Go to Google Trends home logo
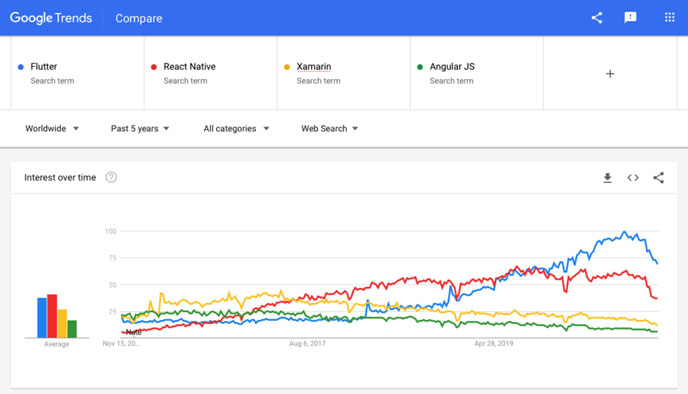The image size is (688, 394). point(51,18)
